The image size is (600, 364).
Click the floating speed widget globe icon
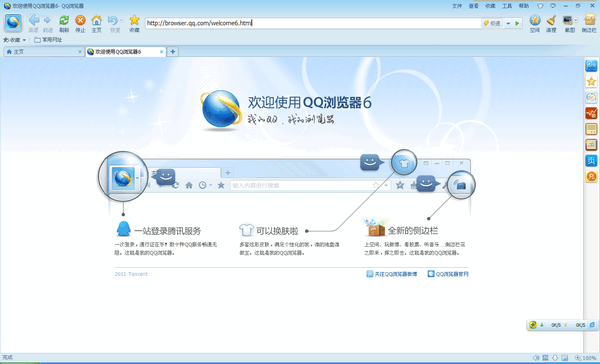click(x=532, y=325)
